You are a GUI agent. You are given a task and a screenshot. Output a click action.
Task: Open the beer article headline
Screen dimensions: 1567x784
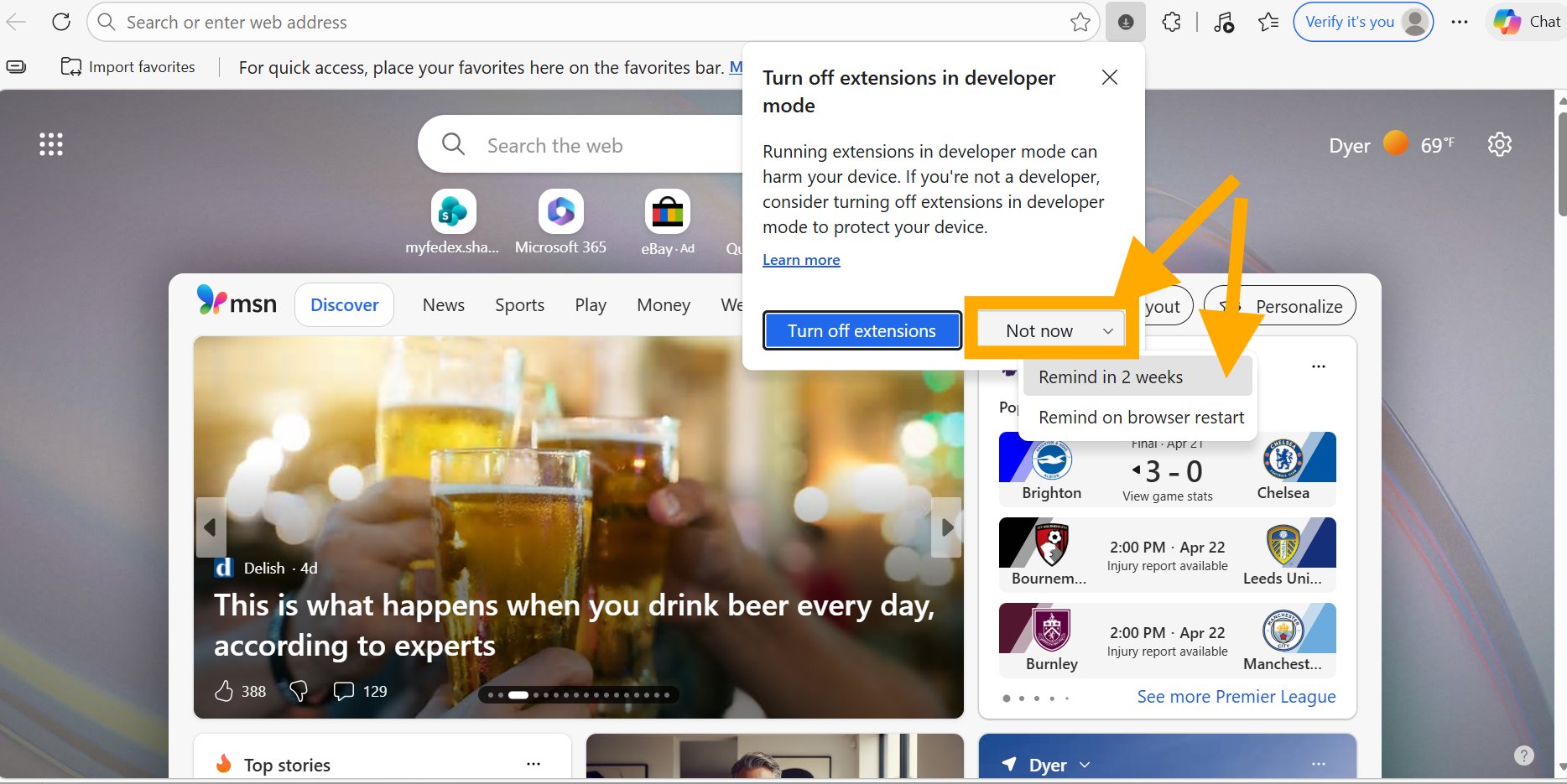click(x=574, y=625)
